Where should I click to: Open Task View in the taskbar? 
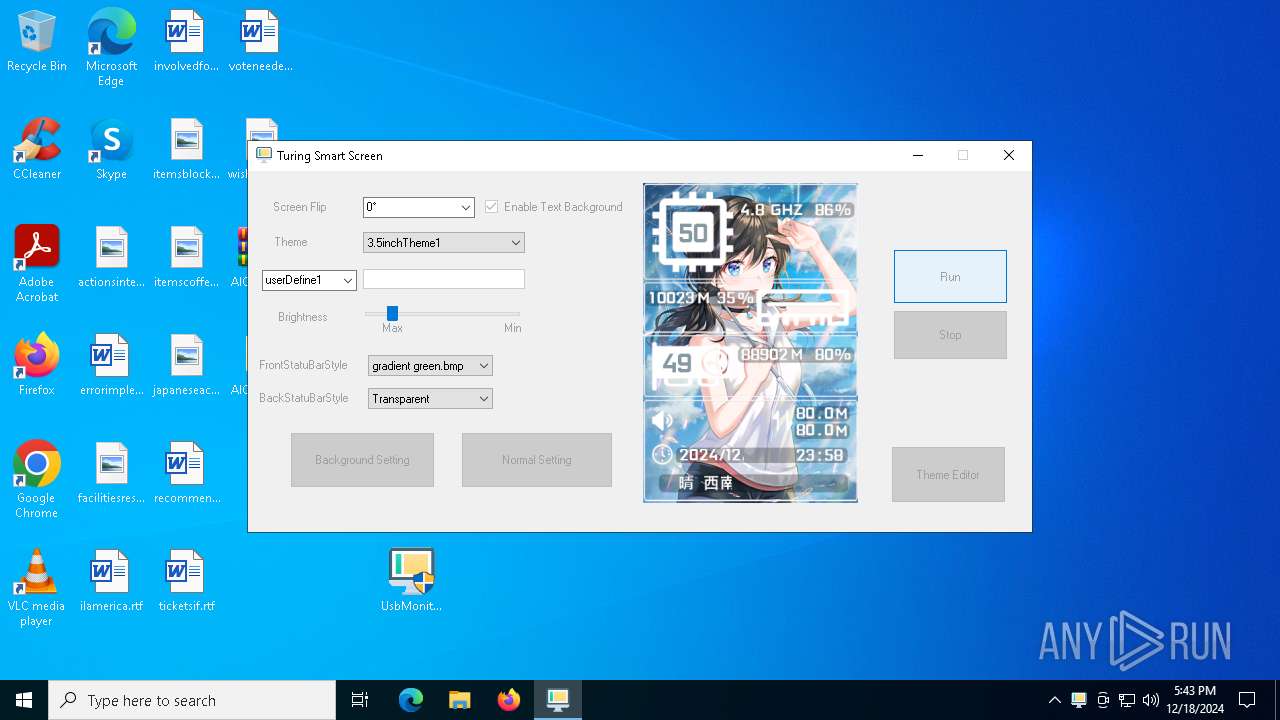click(360, 700)
